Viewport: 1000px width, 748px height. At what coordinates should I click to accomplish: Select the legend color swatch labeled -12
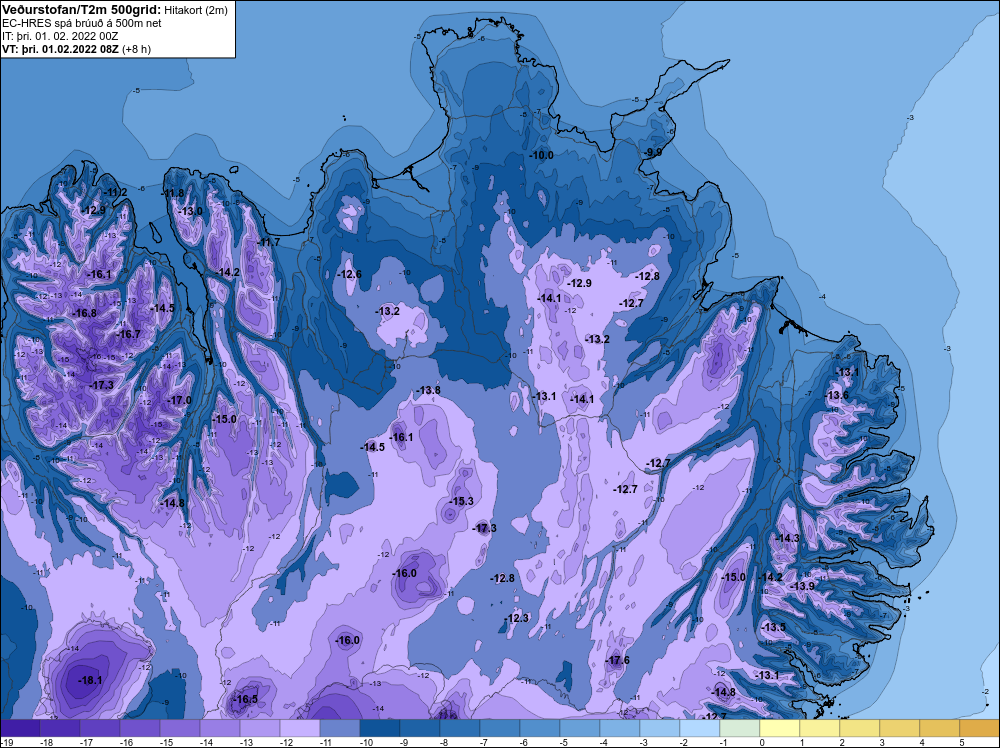click(x=300, y=728)
